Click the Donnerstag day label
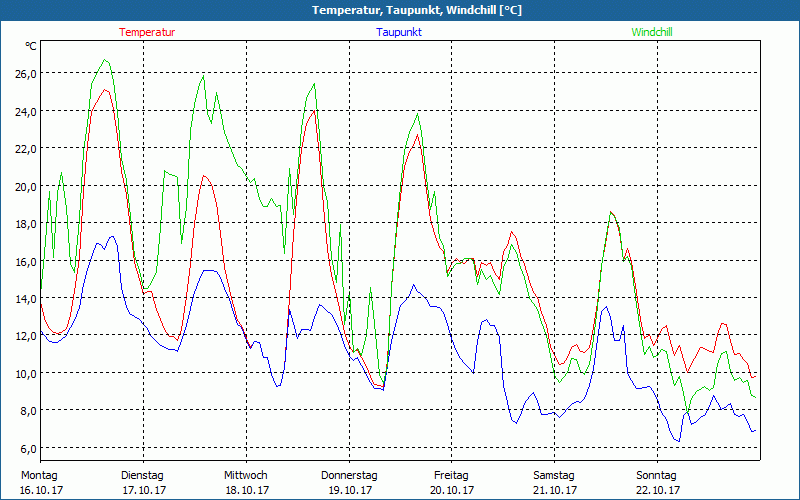 pyautogui.click(x=349, y=476)
